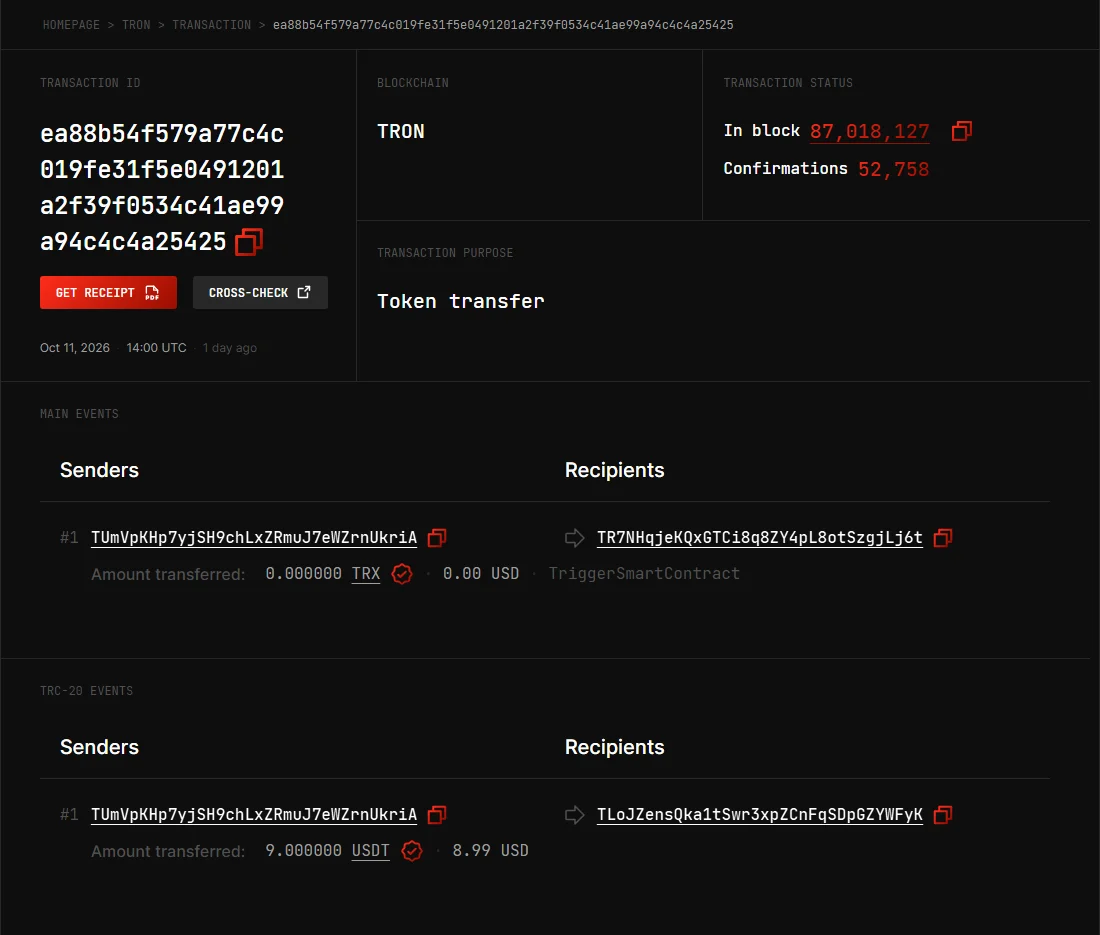This screenshot has width=1100, height=935.
Task: Click the TRANSACTION ID label
Action: pyautogui.click(x=90, y=83)
